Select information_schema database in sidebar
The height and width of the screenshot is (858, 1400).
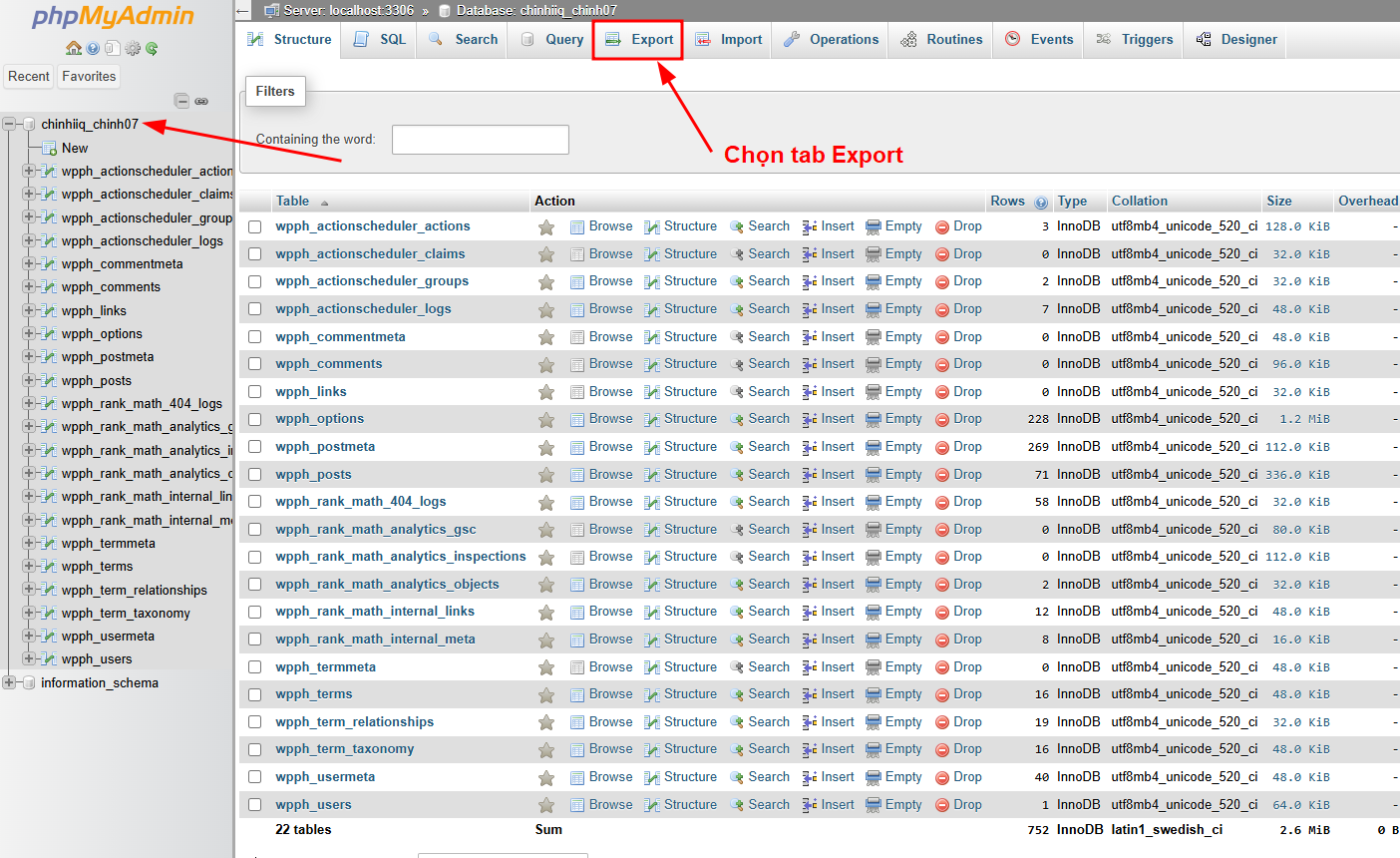click(100, 683)
